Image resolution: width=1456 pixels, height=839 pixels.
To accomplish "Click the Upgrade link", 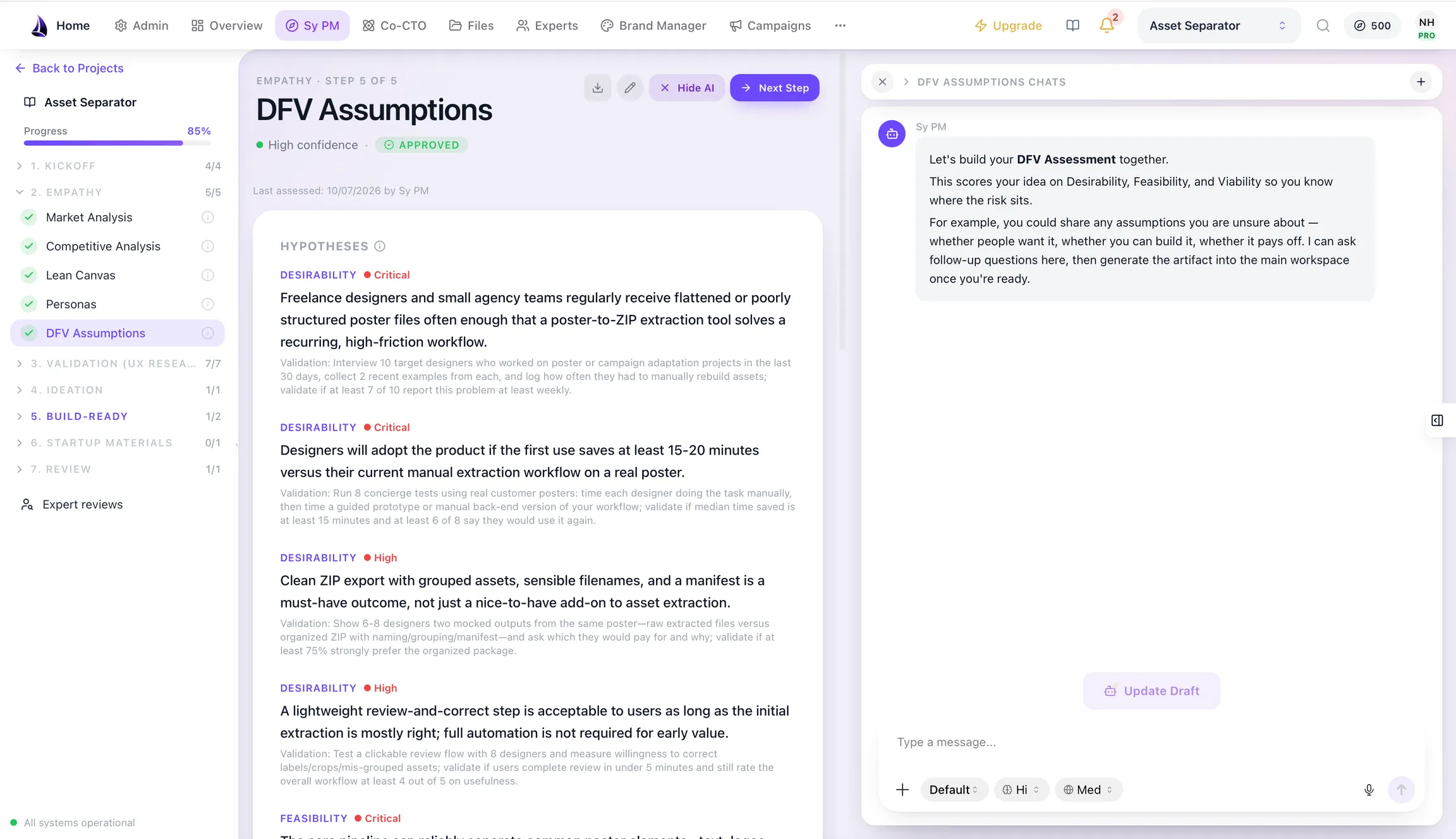I will point(1008,26).
